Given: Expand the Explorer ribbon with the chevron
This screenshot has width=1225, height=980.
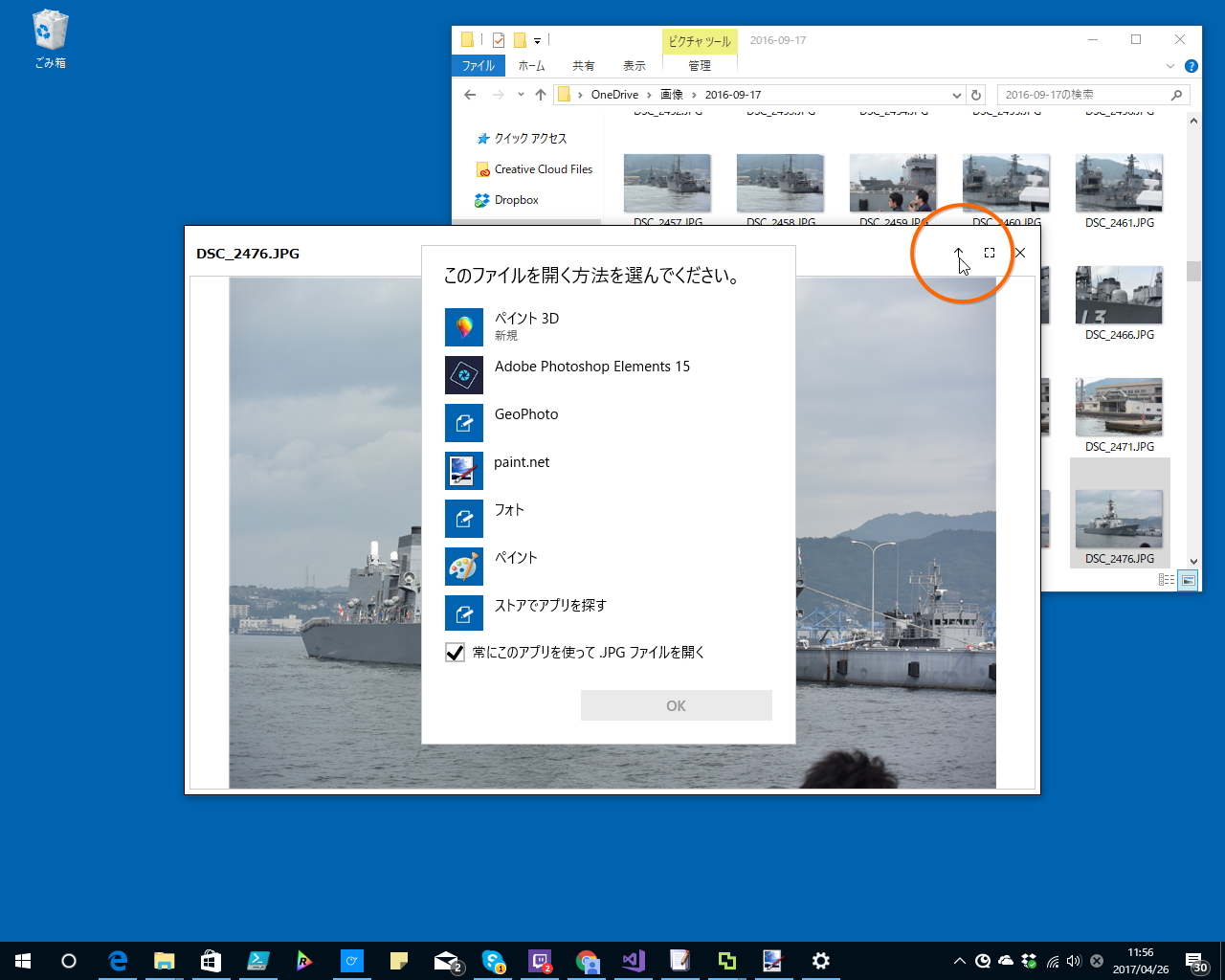Looking at the screenshot, I should 1169,66.
